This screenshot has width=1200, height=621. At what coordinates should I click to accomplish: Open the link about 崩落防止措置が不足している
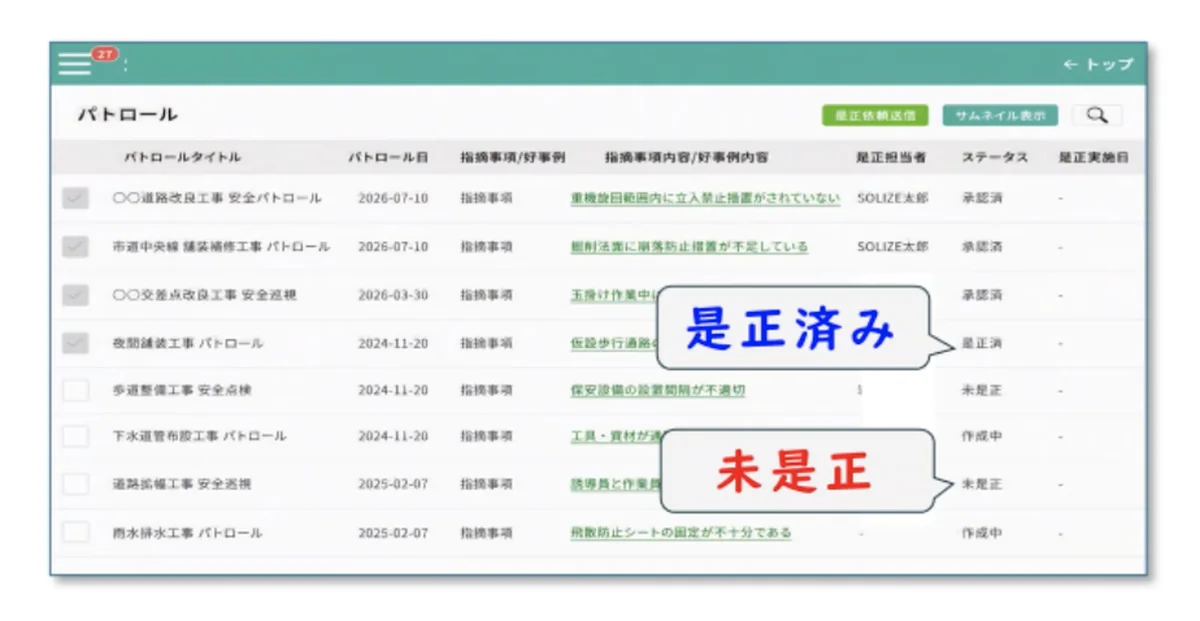(689, 247)
